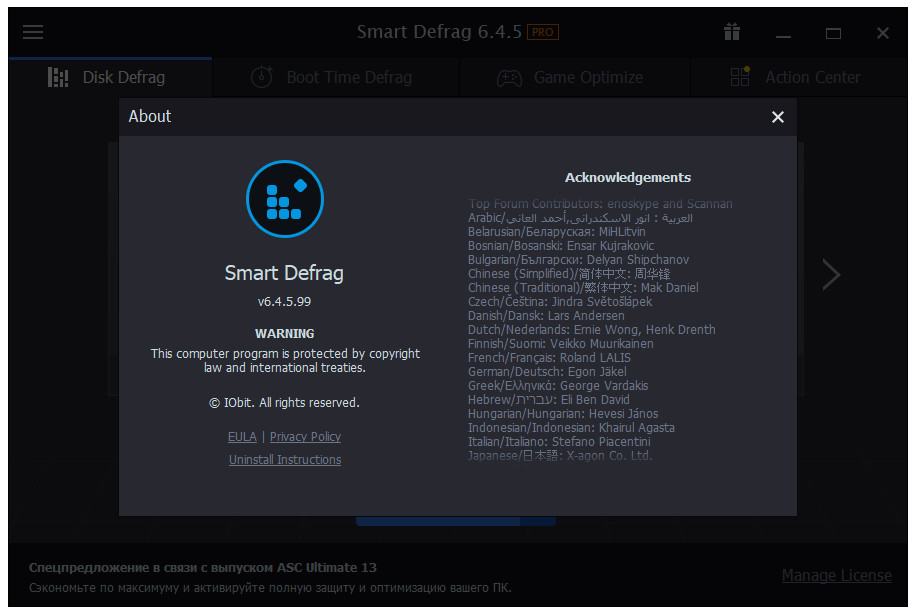The width and height of the screenshot is (912, 612).
Task: Minimize the Smart Defrag window
Action: 783,33
